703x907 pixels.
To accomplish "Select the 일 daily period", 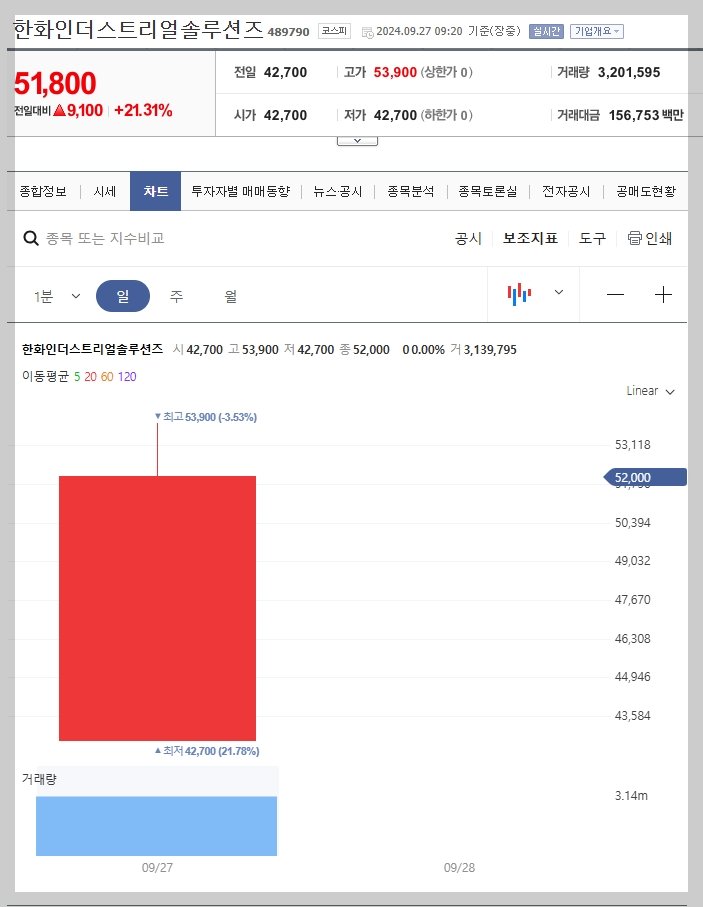I will [123, 296].
